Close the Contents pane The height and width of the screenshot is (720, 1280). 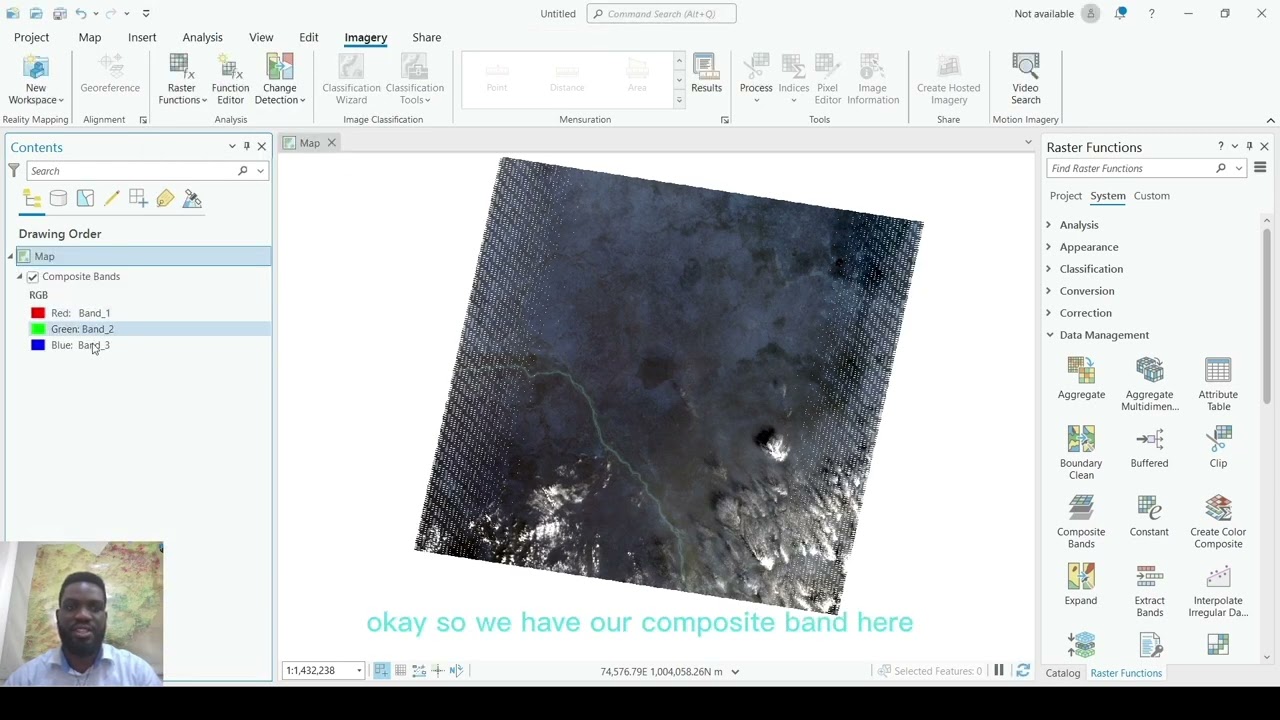[262, 147]
